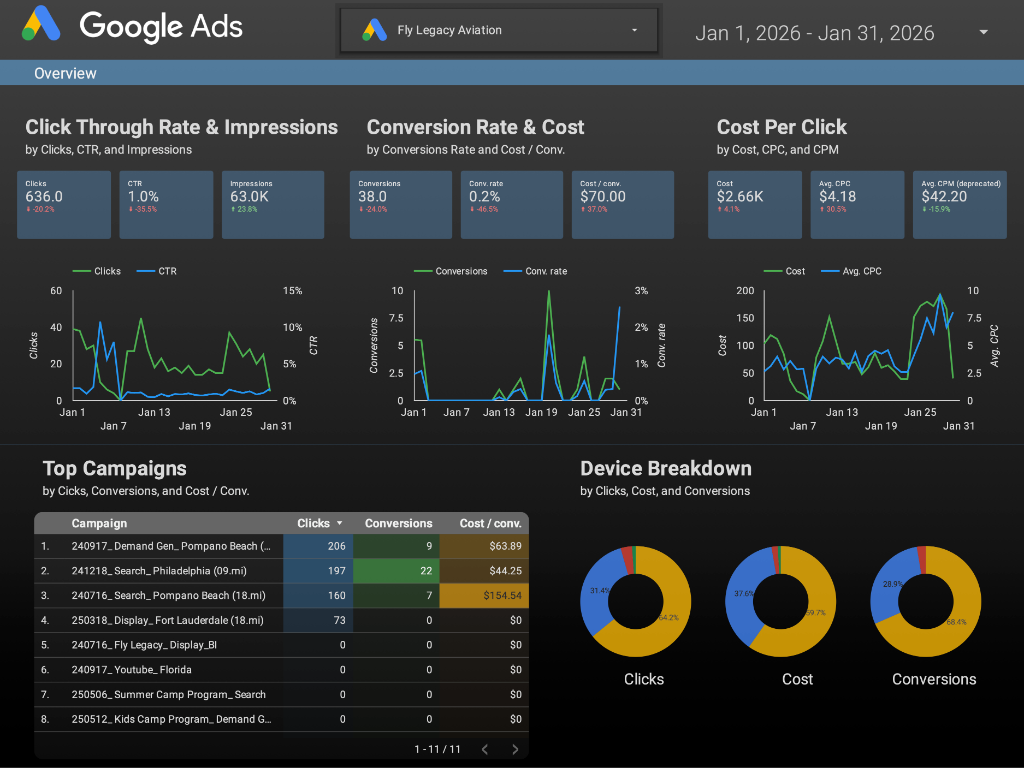Sort table by the Clicks column arrow
Screen dimensions: 1024x768
pyautogui.click(x=340, y=523)
